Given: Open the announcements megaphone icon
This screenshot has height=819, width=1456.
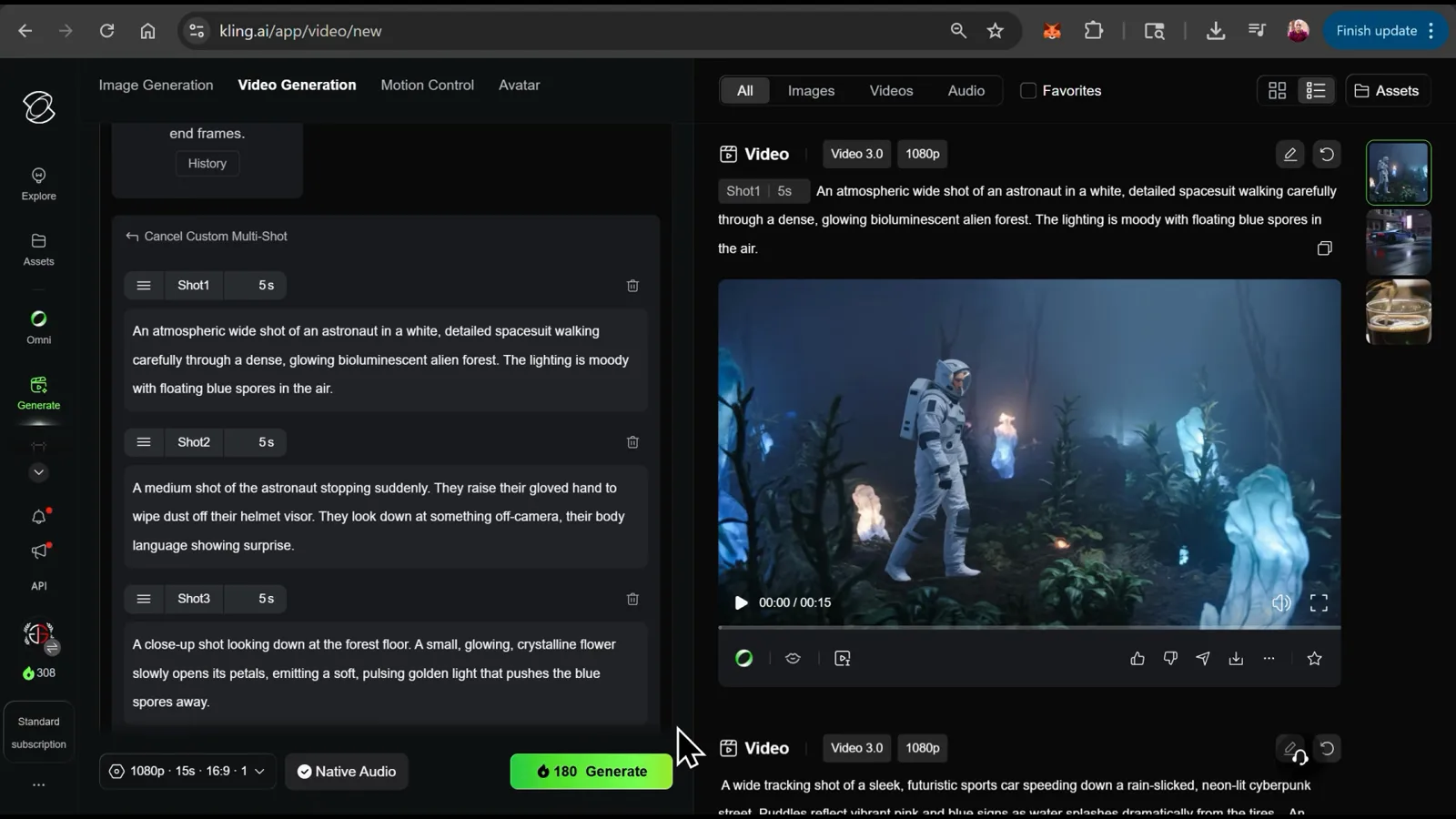Looking at the screenshot, I should [38, 551].
